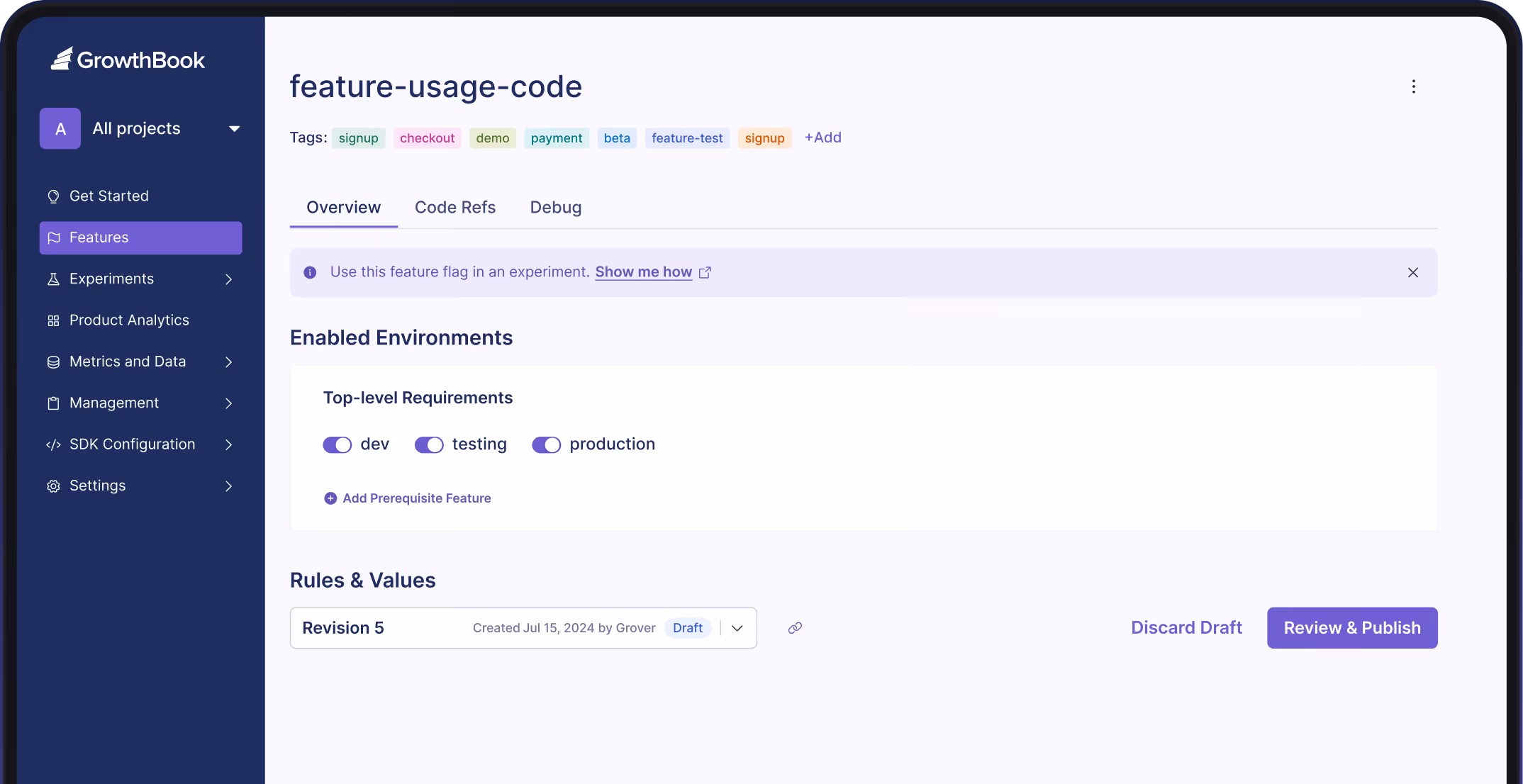The width and height of the screenshot is (1523, 784).
Task: Expand the Management submenu chevron
Action: tap(228, 403)
